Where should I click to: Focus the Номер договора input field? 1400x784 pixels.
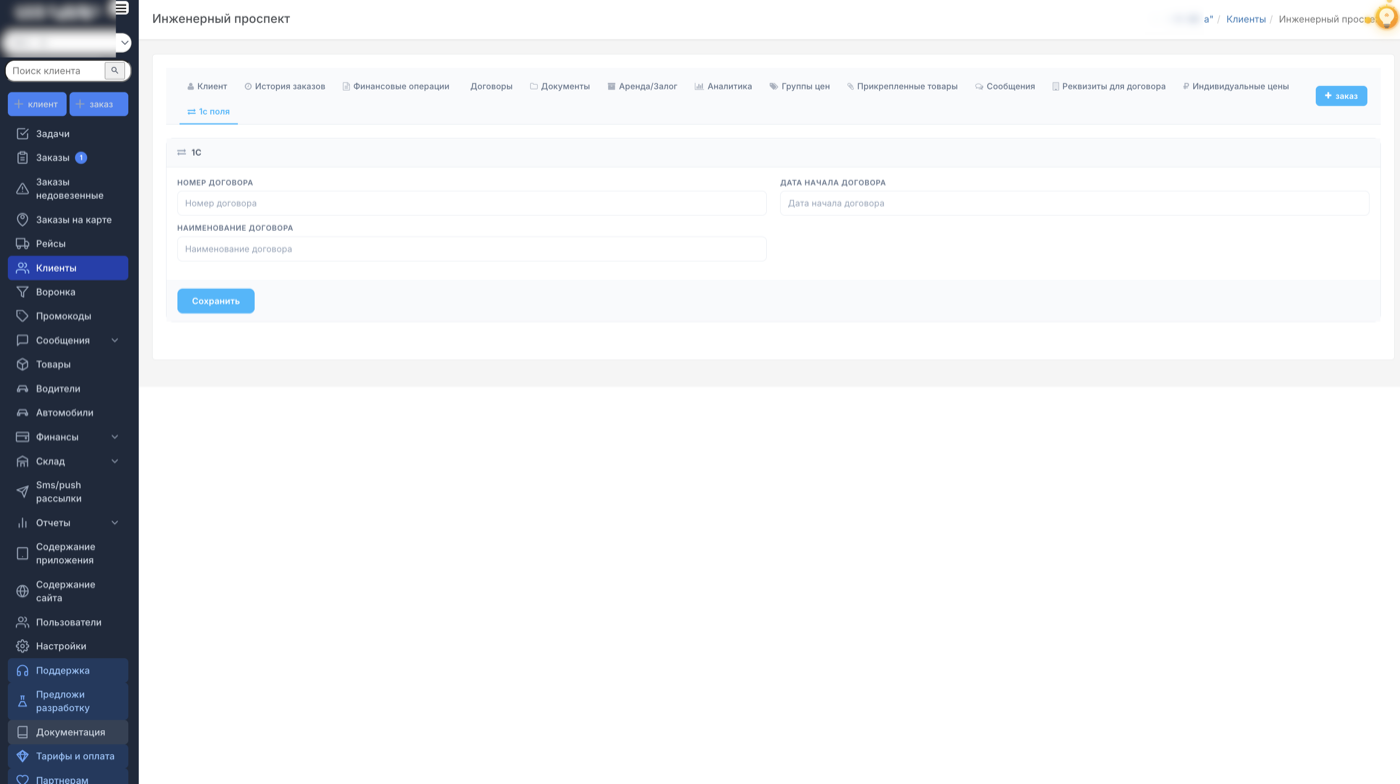click(x=471, y=204)
